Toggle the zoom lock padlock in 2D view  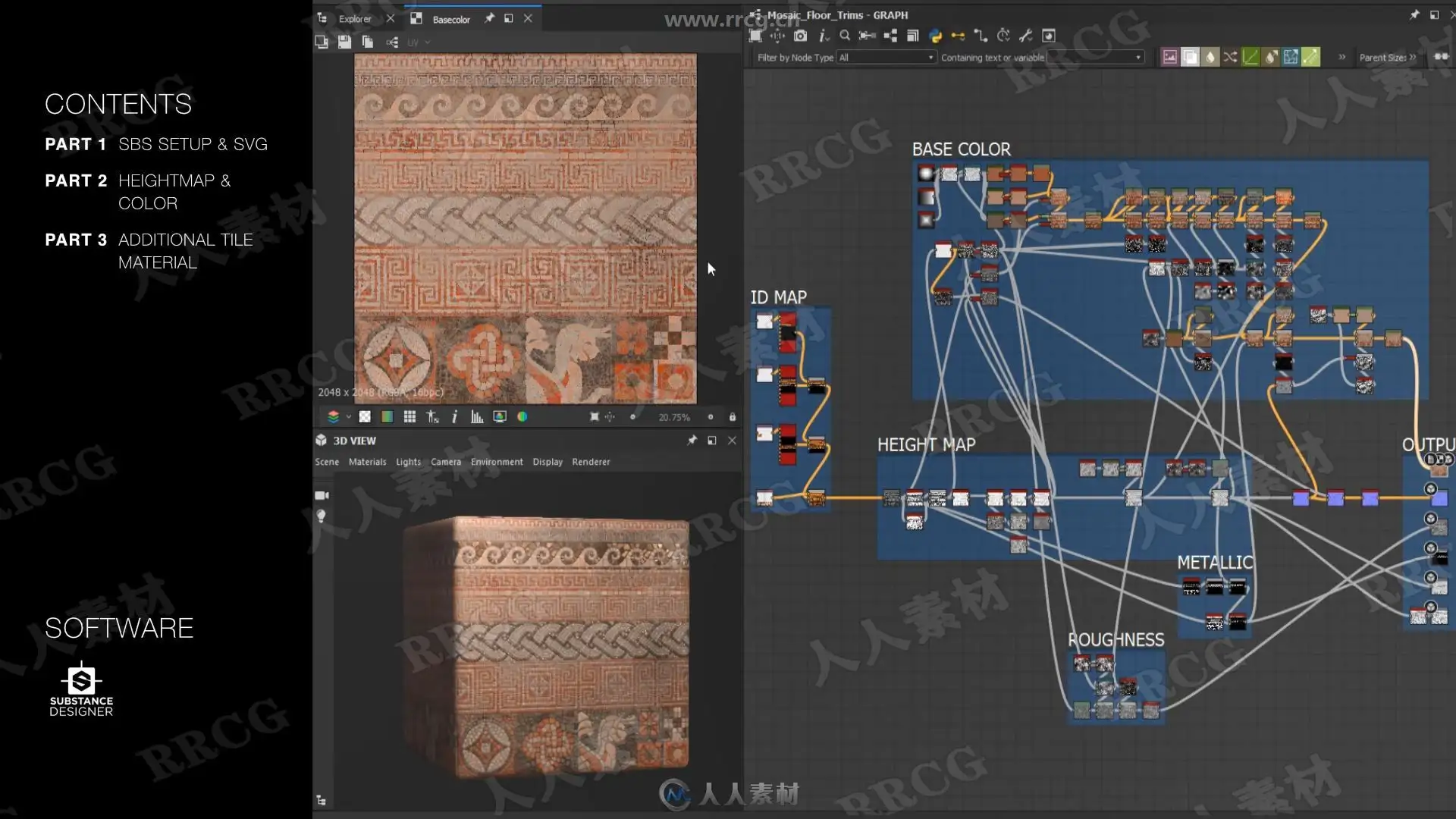click(x=732, y=417)
